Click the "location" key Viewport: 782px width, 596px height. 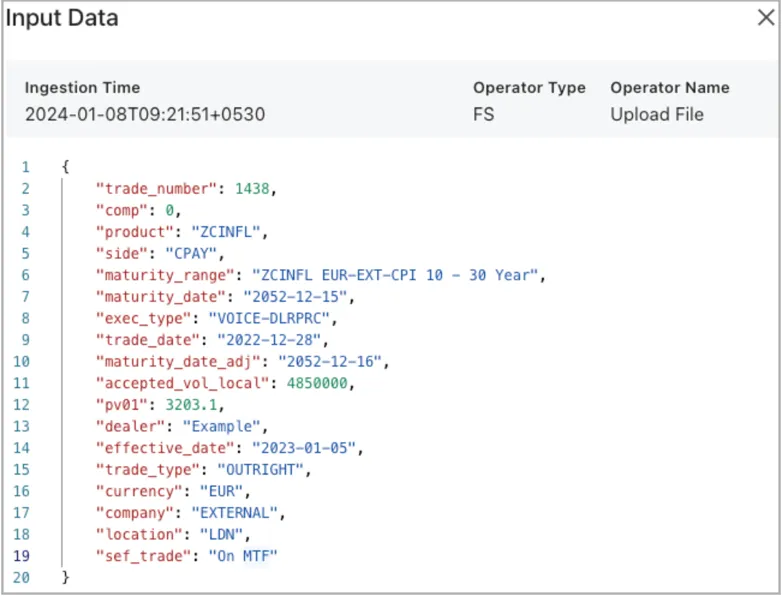[x=139, y=534]
